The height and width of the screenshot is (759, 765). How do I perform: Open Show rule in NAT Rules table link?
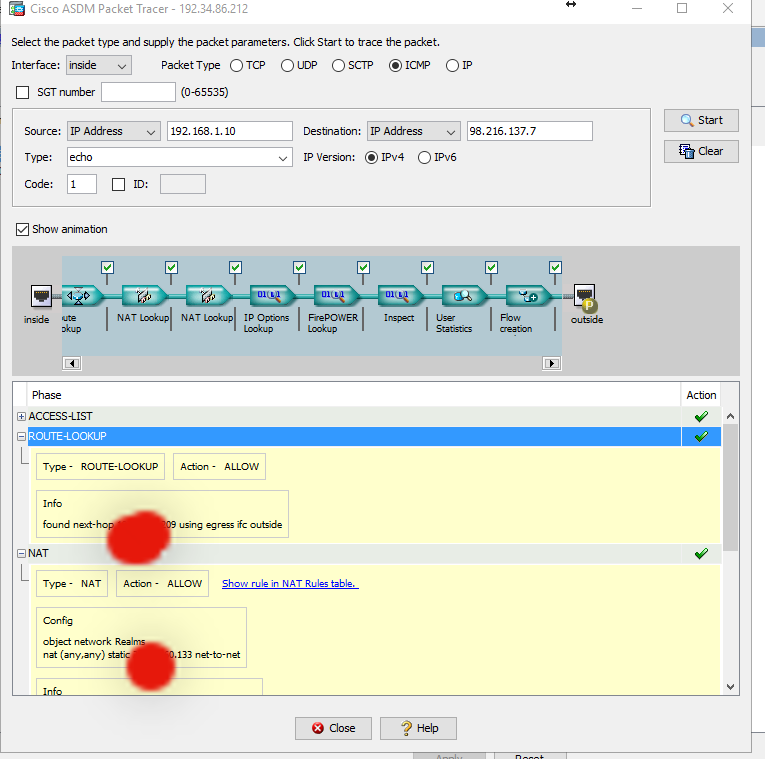pos(290,583)
